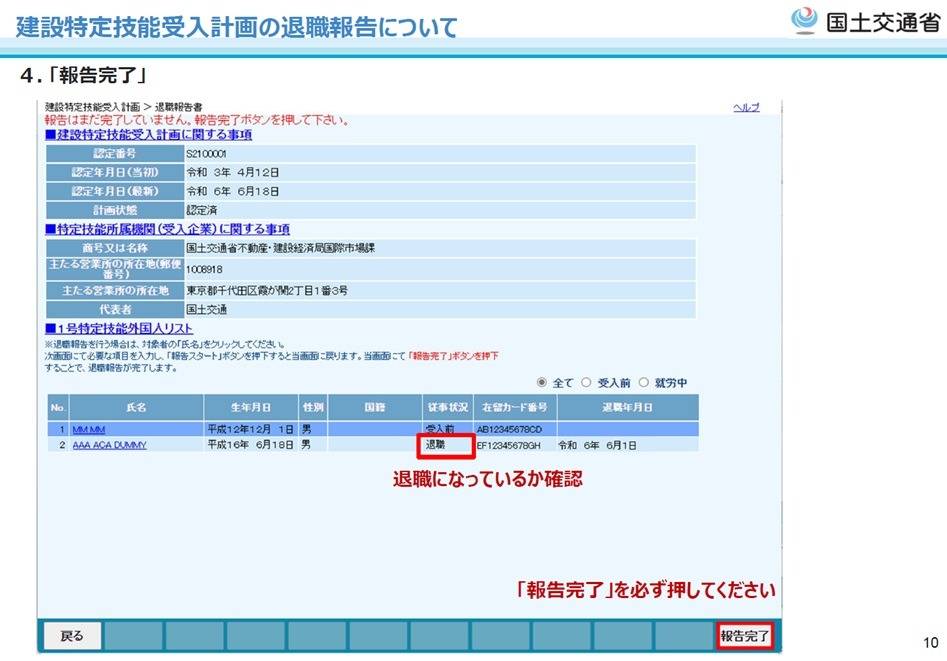Screen dimensions: 947x661
Task: Select the 全て radio button
Action: click(x=542, y=382)
